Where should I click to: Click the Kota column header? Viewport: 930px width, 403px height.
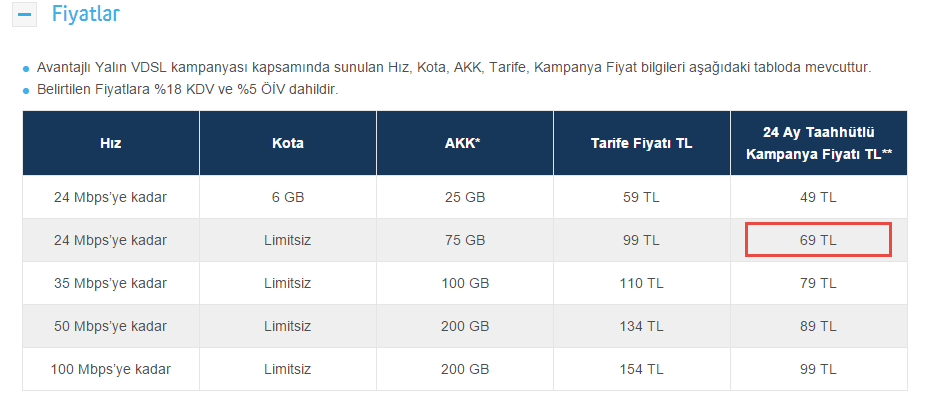coord(288,143)
